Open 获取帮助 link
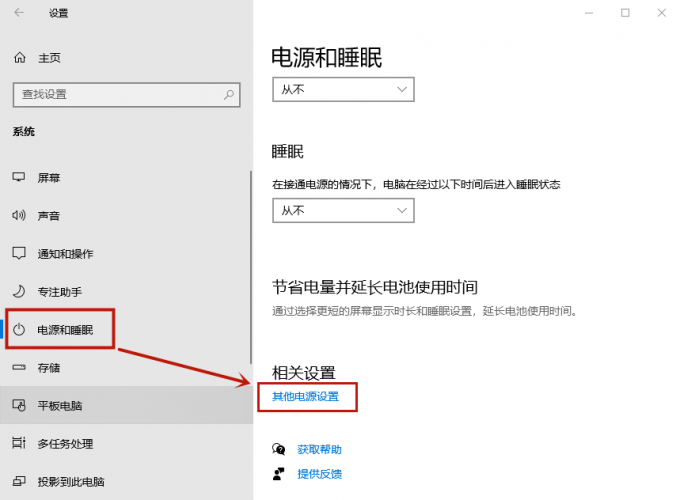This screenshot has width=680, height=500. (x=320, y=449)
